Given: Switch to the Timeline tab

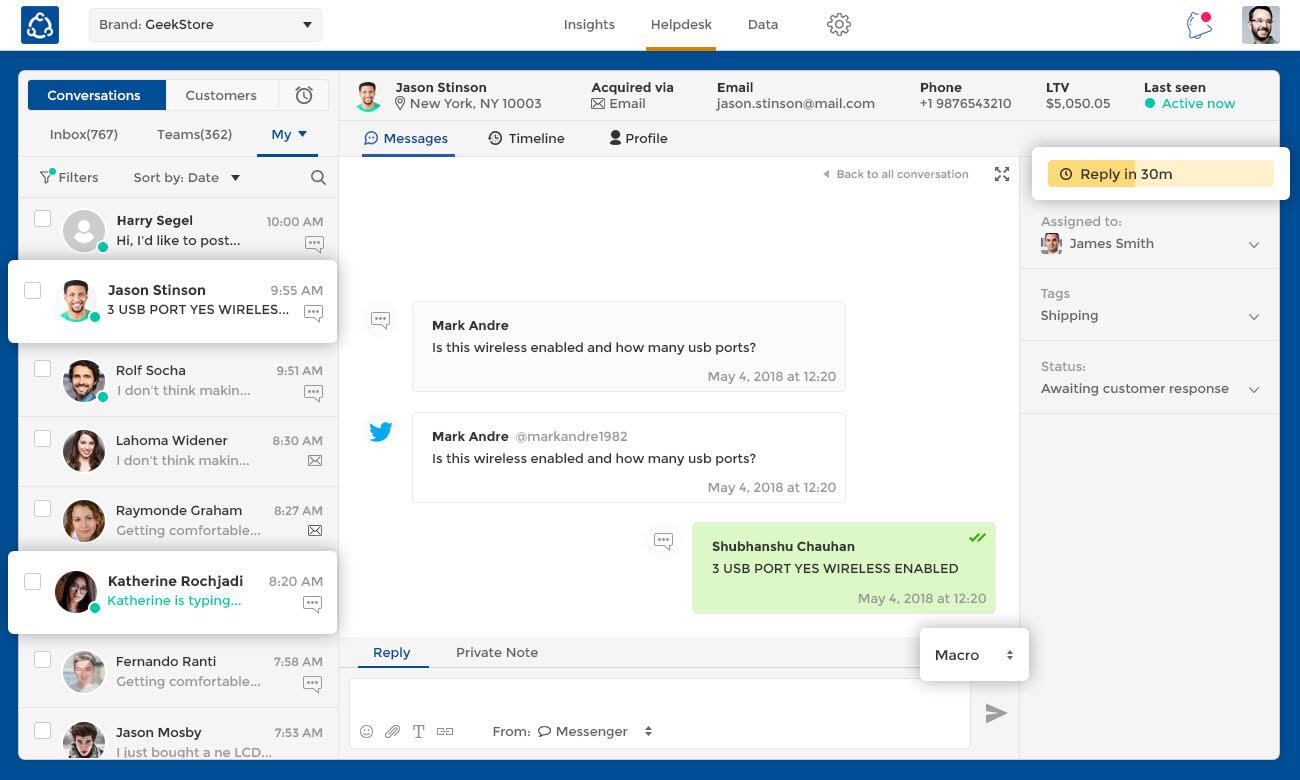Looking at the screenshot, I should click(526, 138).
